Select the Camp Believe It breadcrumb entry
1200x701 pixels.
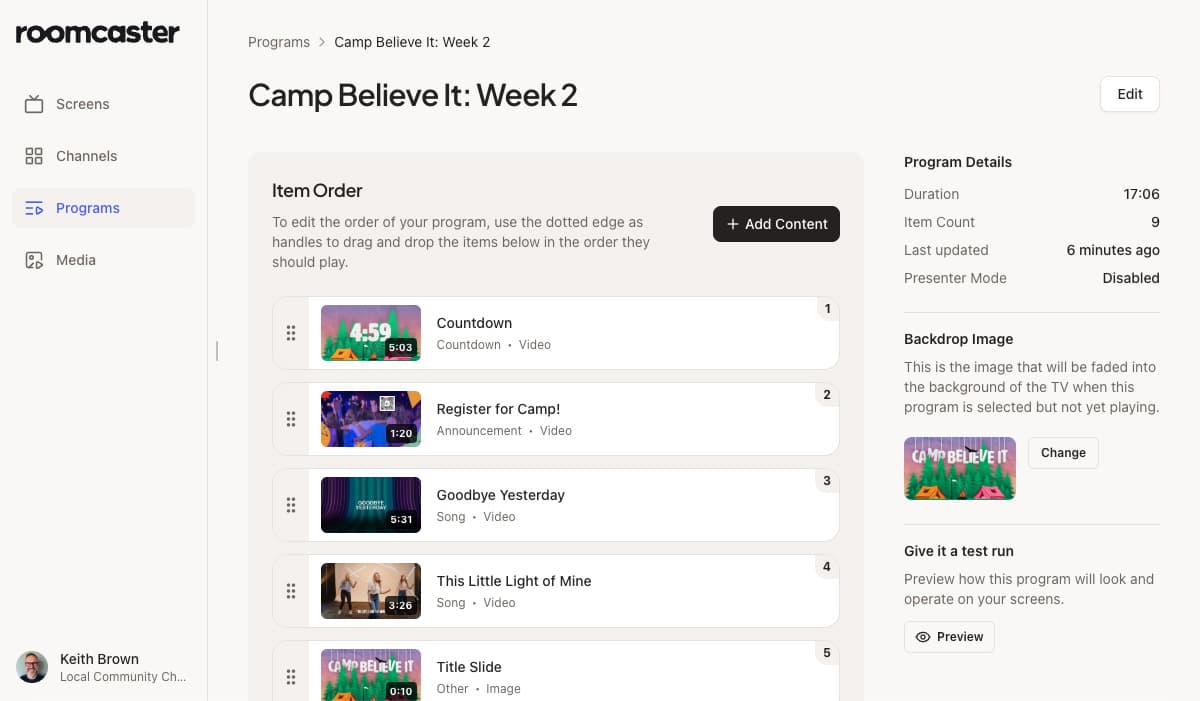pyautogui.click(x=412, y=41)
